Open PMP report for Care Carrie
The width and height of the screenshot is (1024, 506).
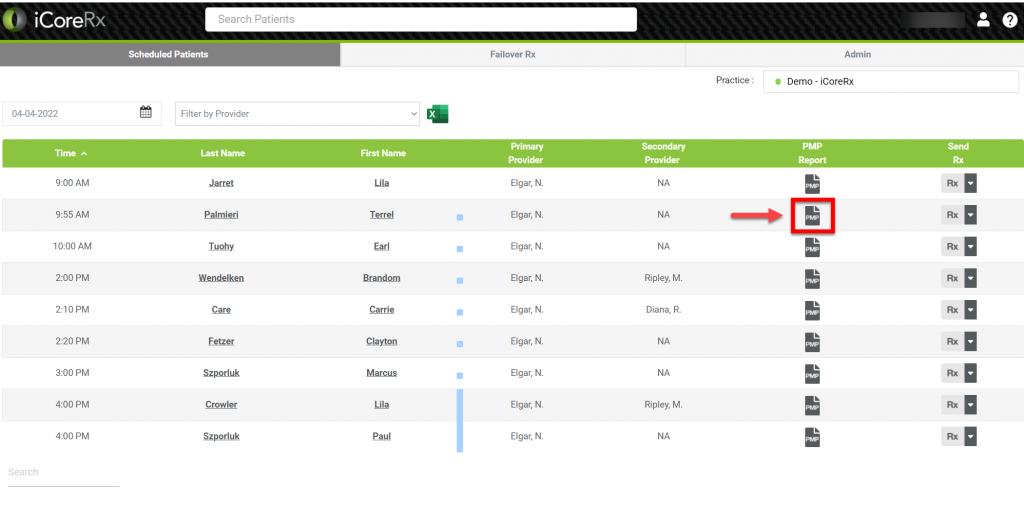(812, 311)
